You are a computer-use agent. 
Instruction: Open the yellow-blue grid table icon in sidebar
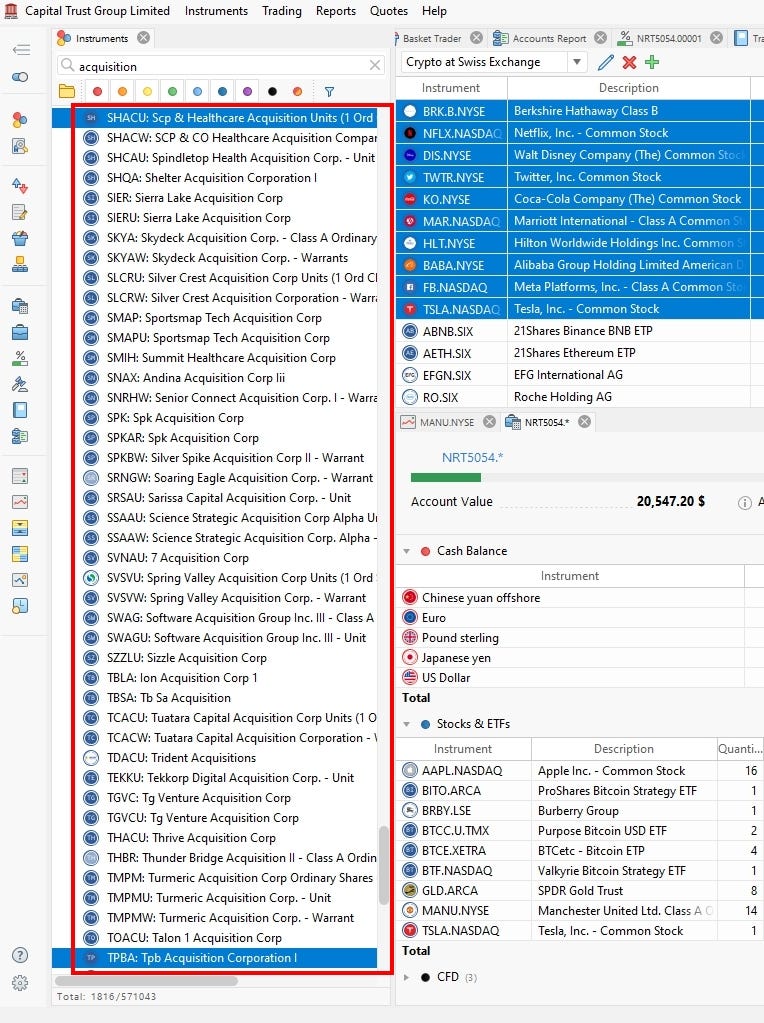pos(20,554)
